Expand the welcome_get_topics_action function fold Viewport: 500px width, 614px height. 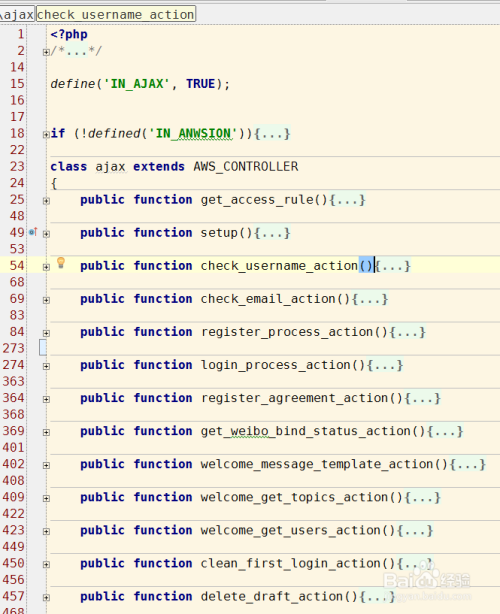[46, 498]
